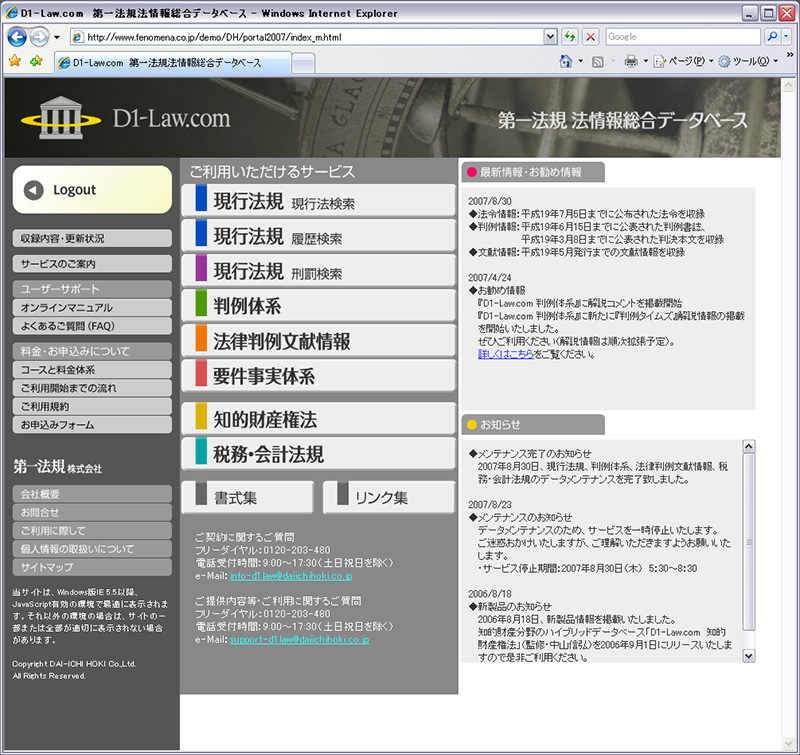Open Favorites Center star icon
This screenshot has width=800, height=755.
[x=15, y=62]
